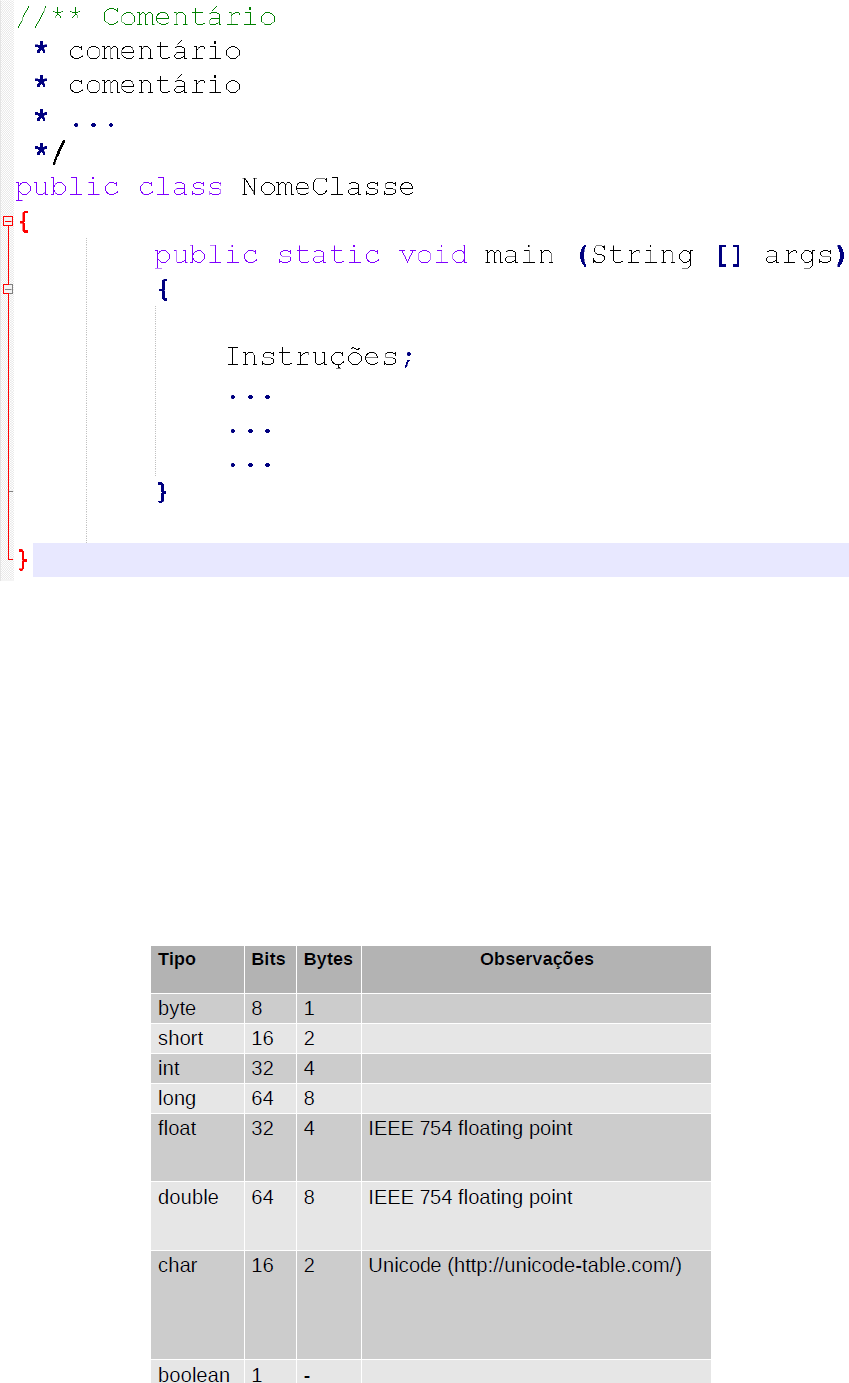Select the Bytes column header
This screenshot has width=849, height=1383.
[328, 959]
